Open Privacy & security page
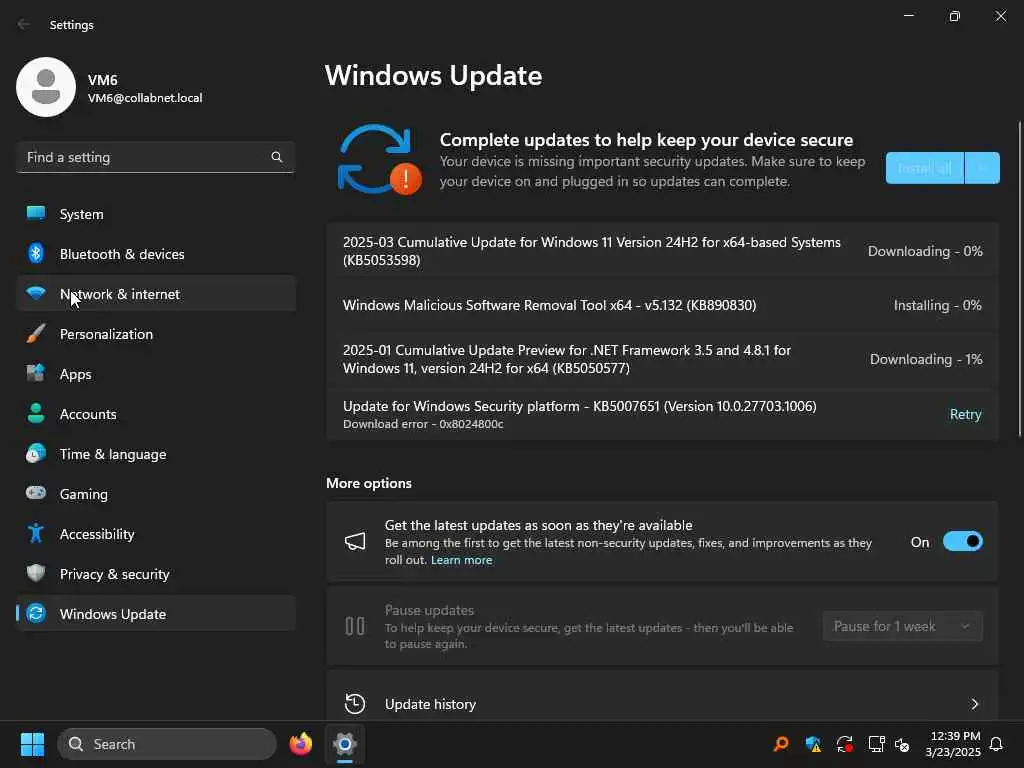Image resolution: width=1024 pixels, height=768 pixels. 156,573
